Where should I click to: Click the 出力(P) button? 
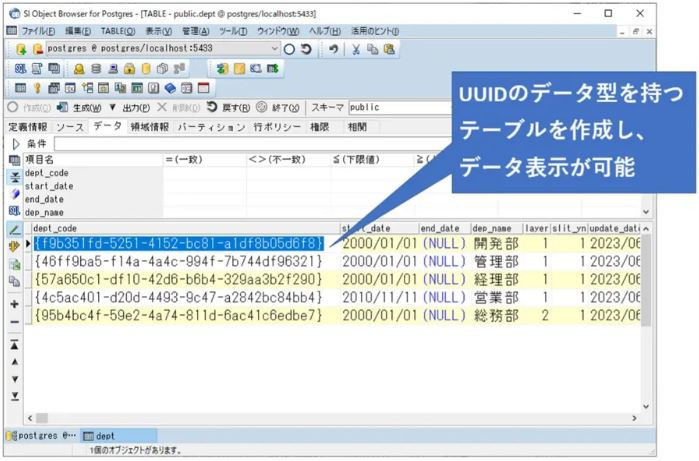[x=136, y=107]
